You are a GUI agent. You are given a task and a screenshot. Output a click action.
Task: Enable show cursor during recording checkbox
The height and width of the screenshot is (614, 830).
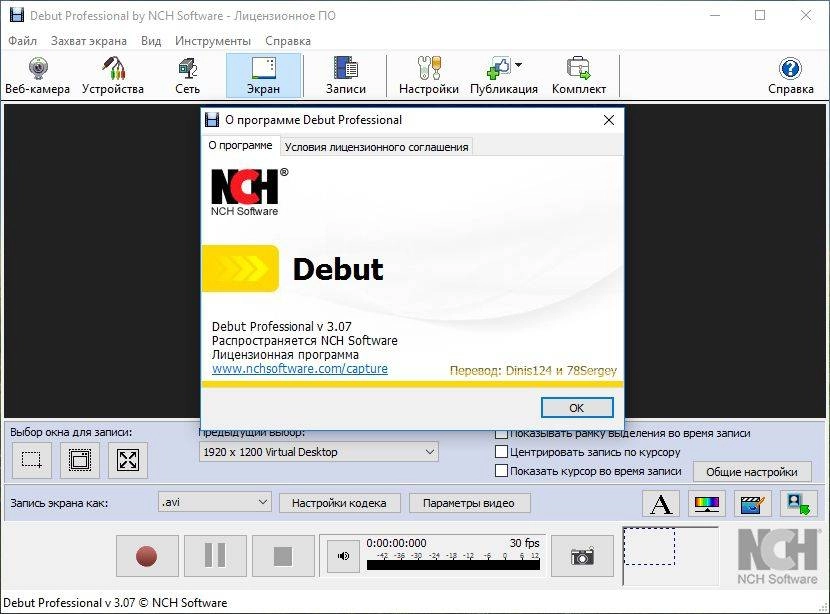(x=501, y=471)
